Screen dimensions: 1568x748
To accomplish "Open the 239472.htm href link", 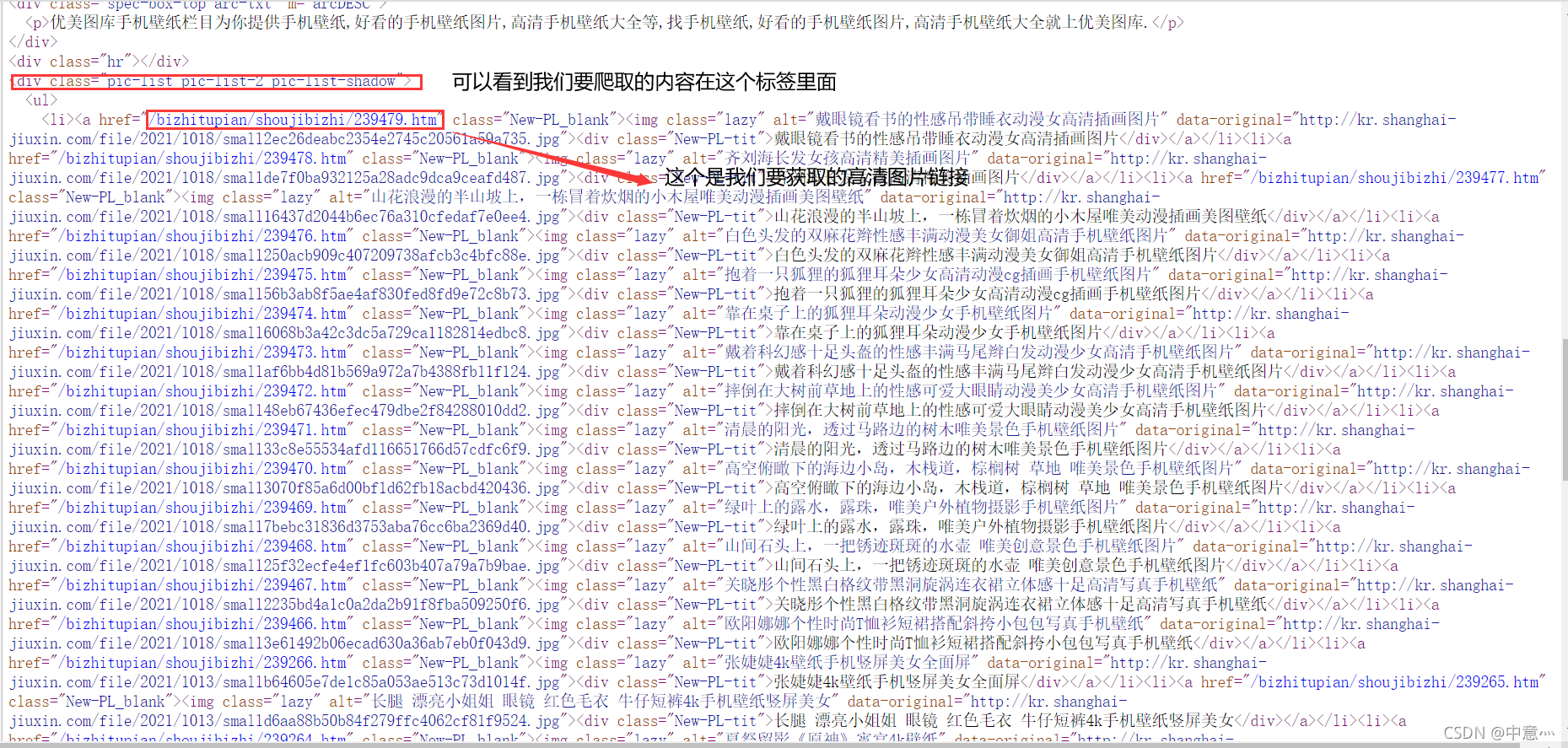I will 203,391.
